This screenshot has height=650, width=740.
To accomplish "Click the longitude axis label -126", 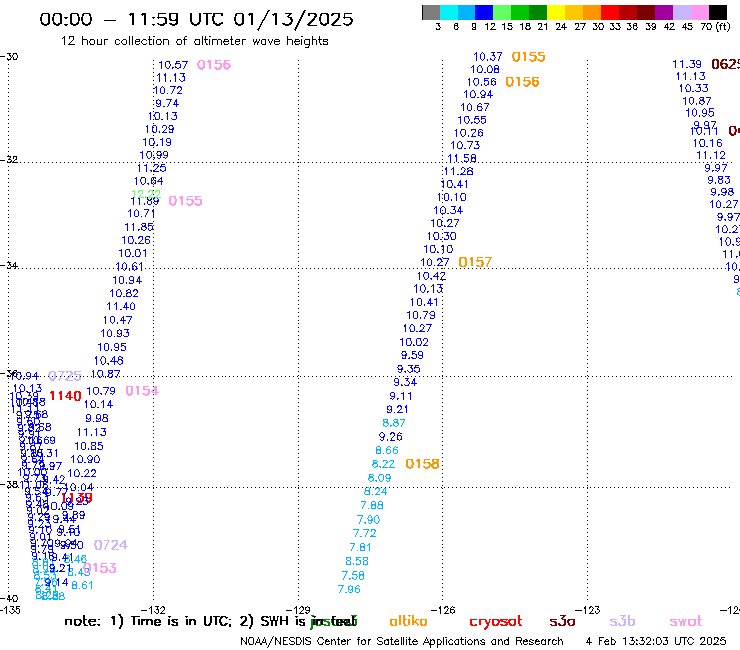I will point(443,610).
